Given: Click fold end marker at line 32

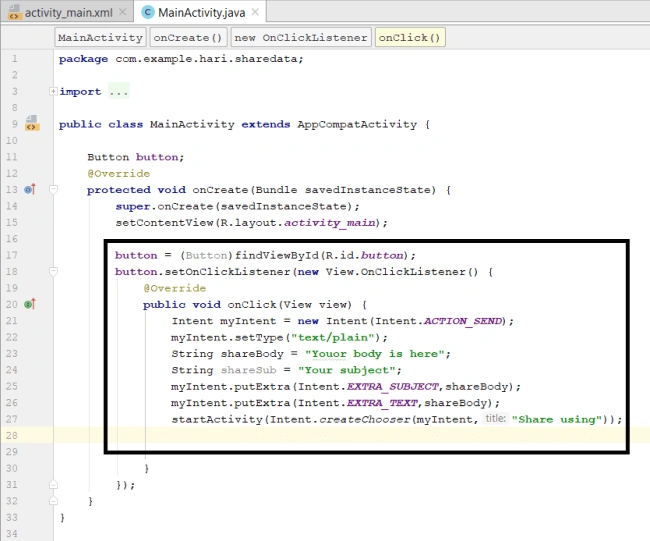Looking at the screenshot, I should point(53,501).
